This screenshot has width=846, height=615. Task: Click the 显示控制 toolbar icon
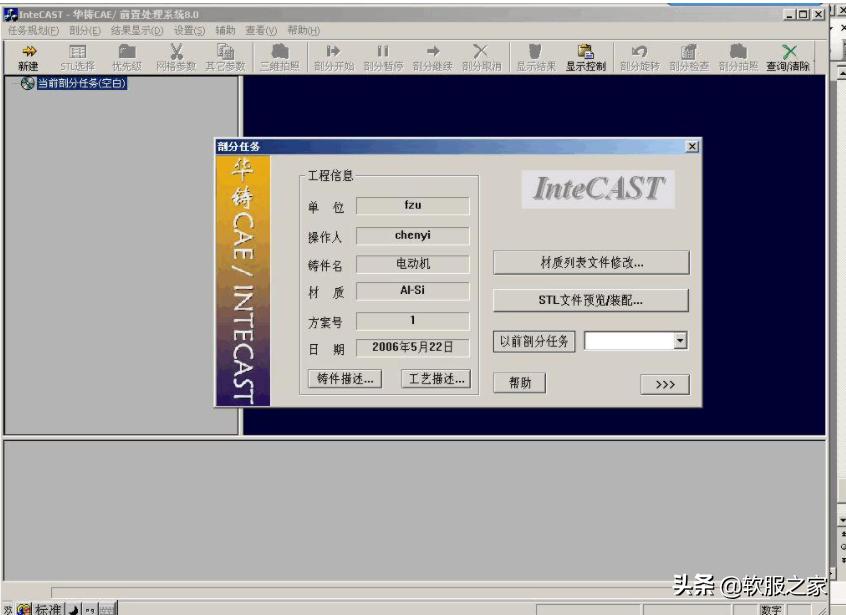click(x=585, y=52)
